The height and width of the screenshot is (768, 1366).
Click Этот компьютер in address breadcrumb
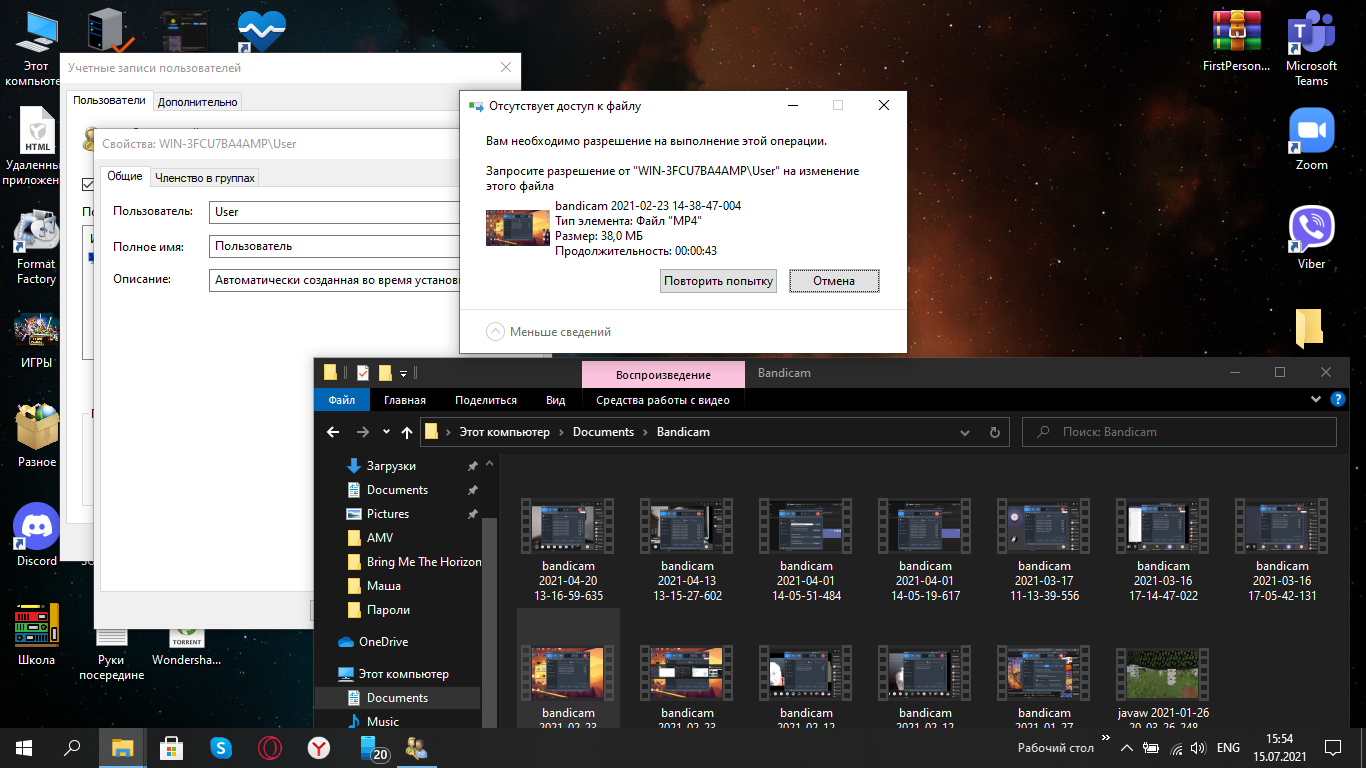(x=504, y=432)
